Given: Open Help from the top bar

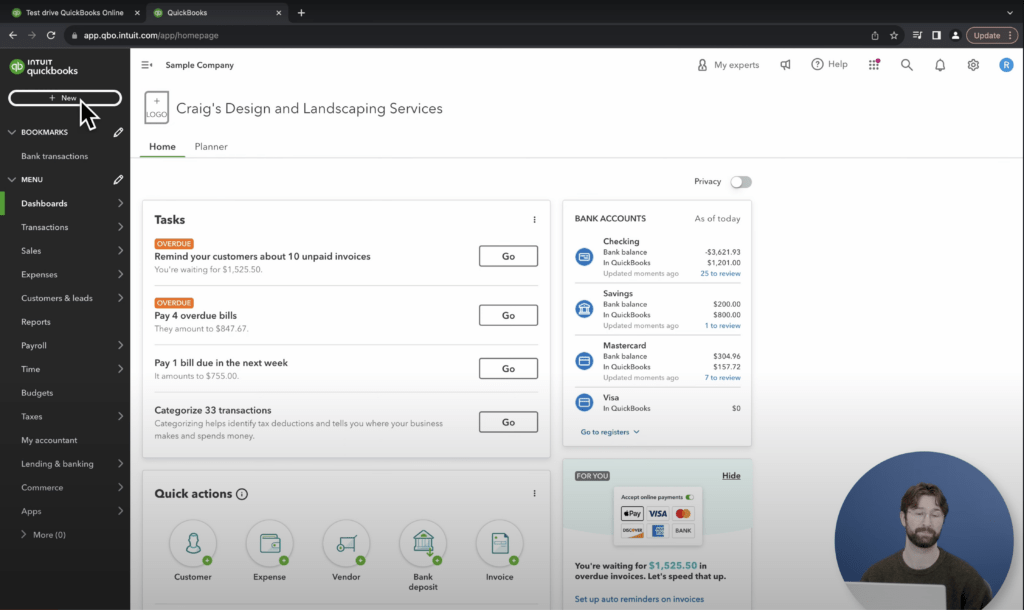Looking at the screenshot, I should [x=829, y=64].
